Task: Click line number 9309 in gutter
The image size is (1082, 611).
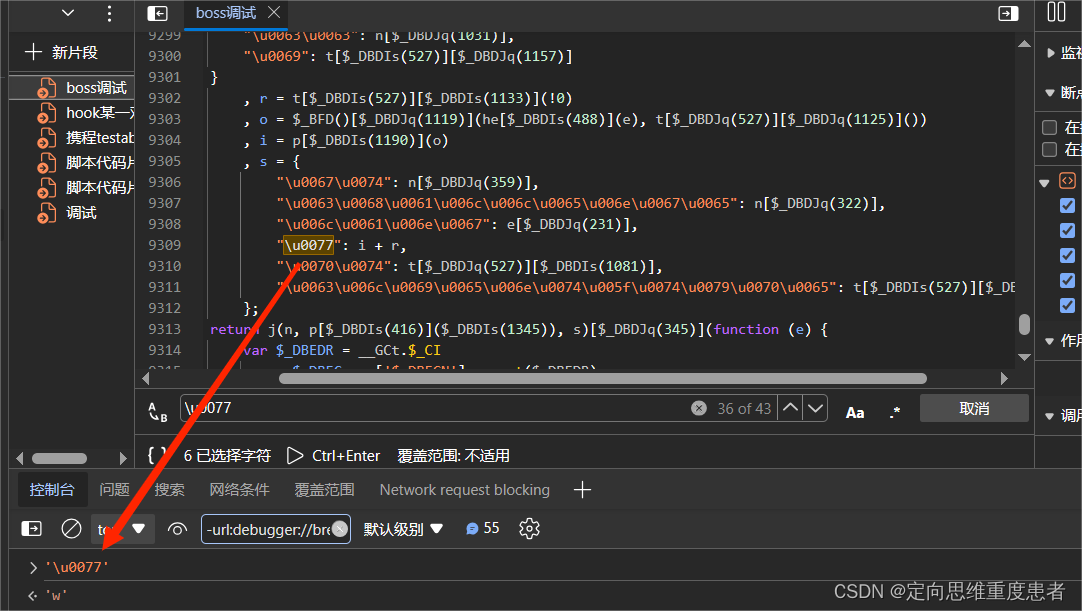Action: click(x=165, y=245)
